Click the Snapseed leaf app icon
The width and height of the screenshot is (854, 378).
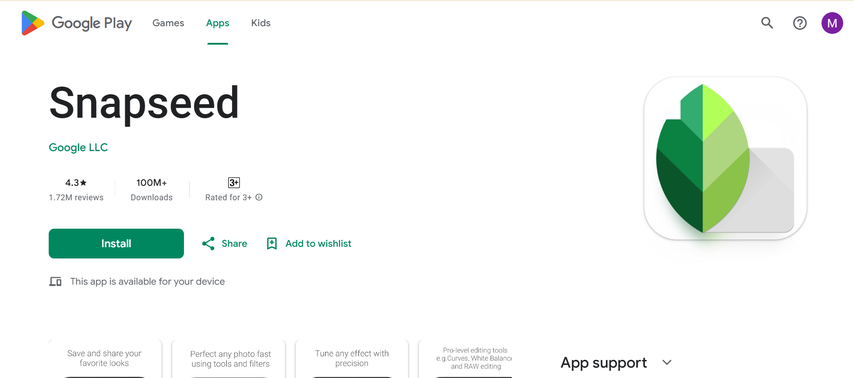tap(725, 158)
